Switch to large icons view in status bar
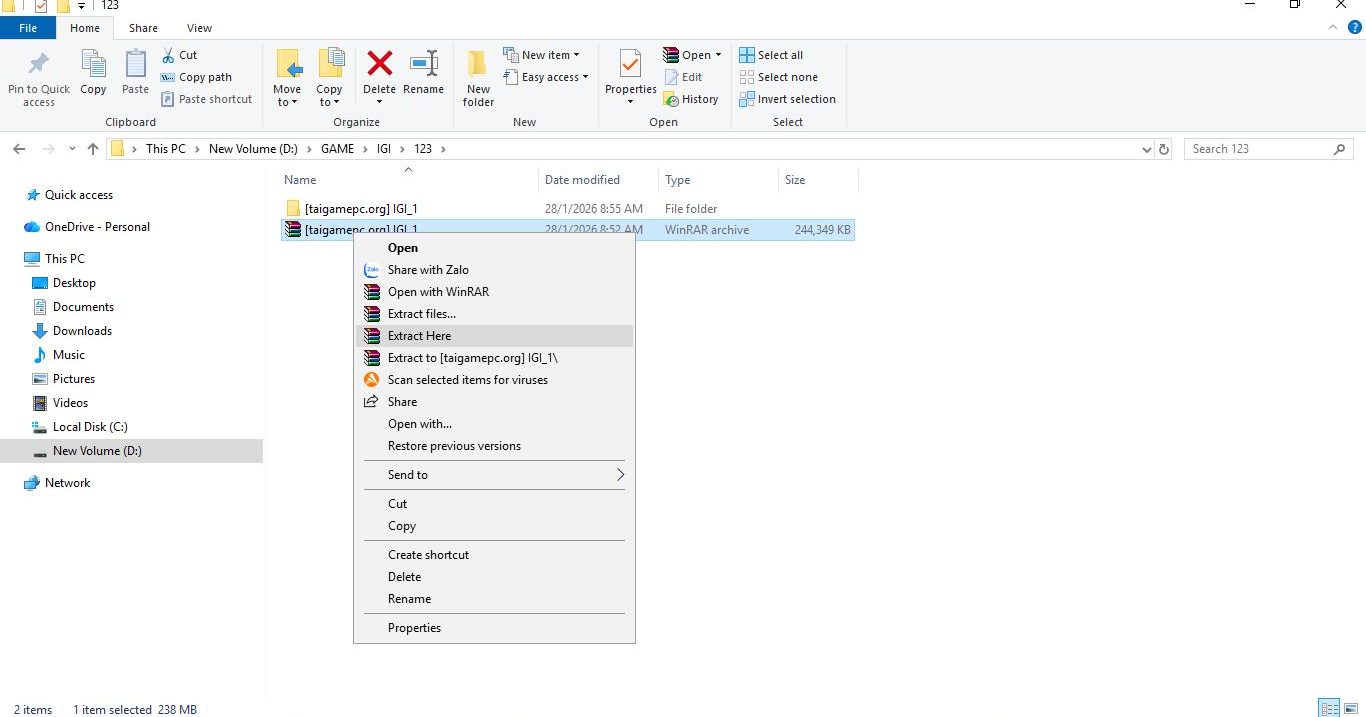The image size is (1366, 717). pyautogui.click(x=1350, y=708)
